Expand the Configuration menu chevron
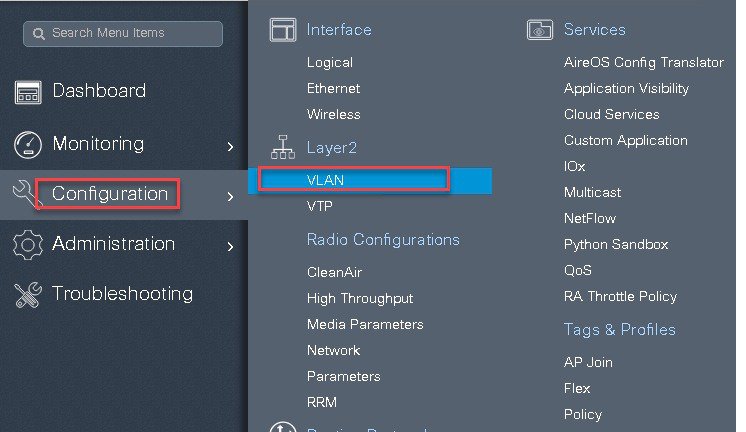This screenshot has width=746, height=432. pyautogui.click(x=230, y=196)
